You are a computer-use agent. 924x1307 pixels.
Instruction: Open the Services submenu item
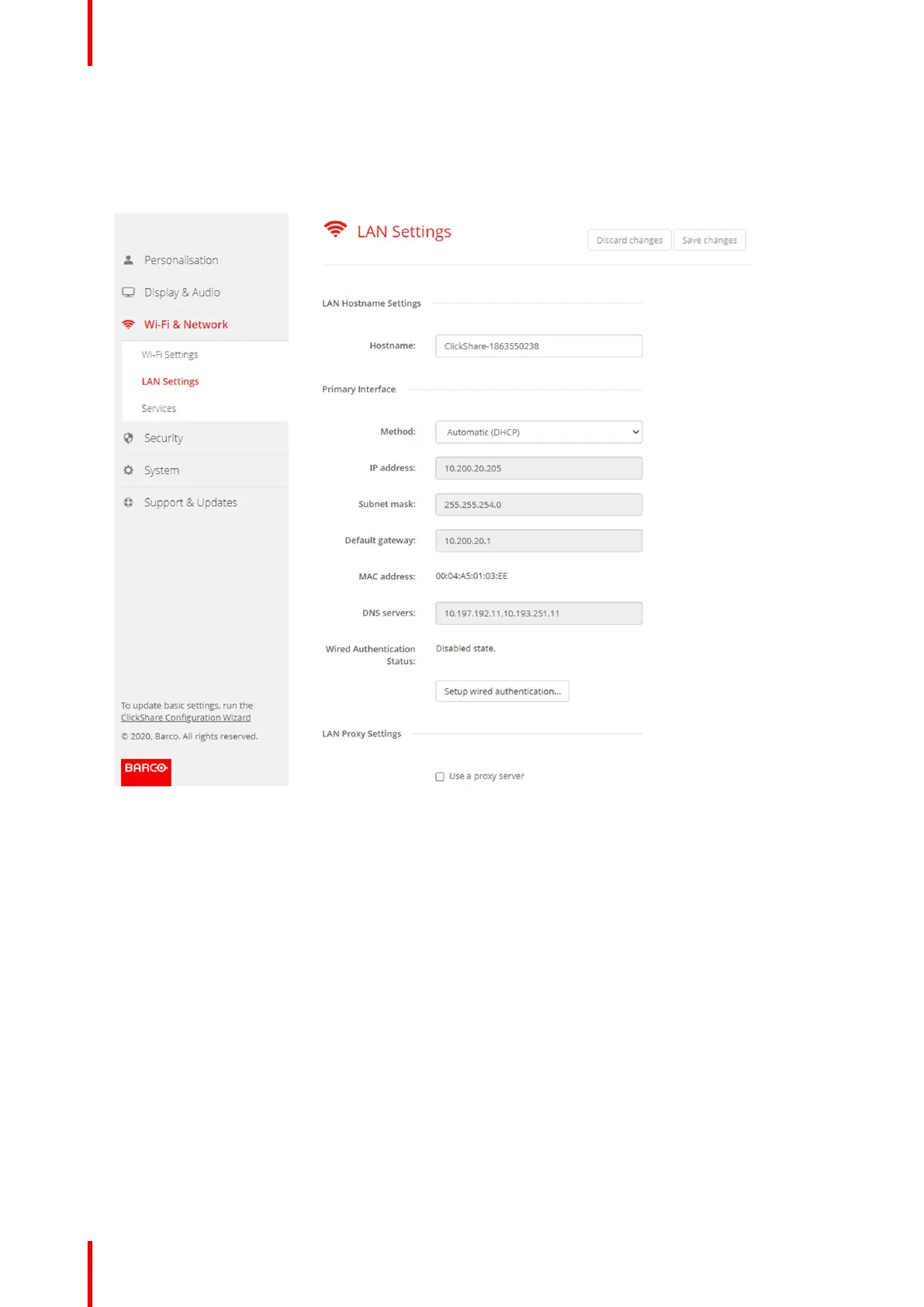pyautogui.click(x=158, y=408)
